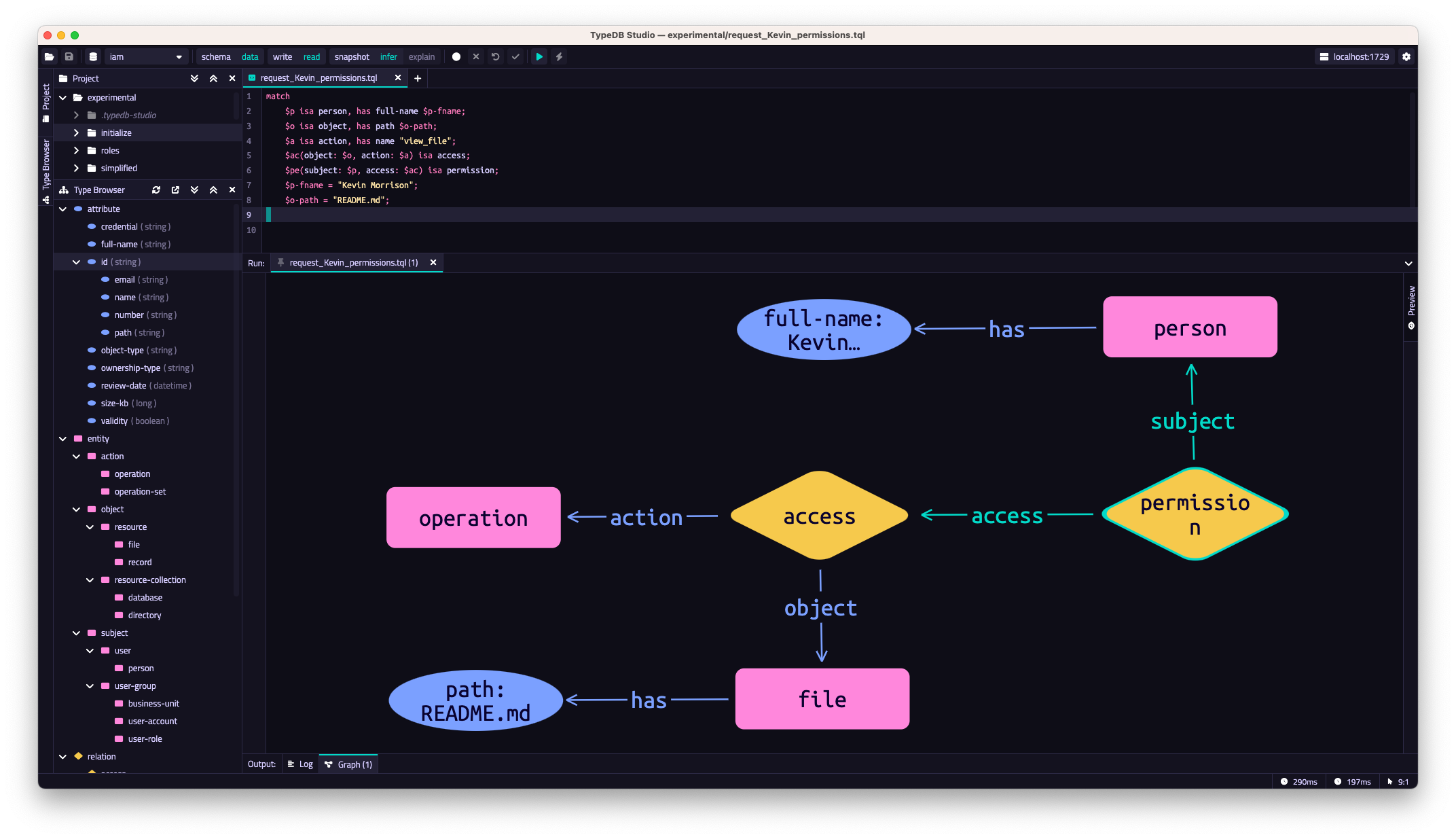Select the Graph (1) output tab

[x=349, y=764]
